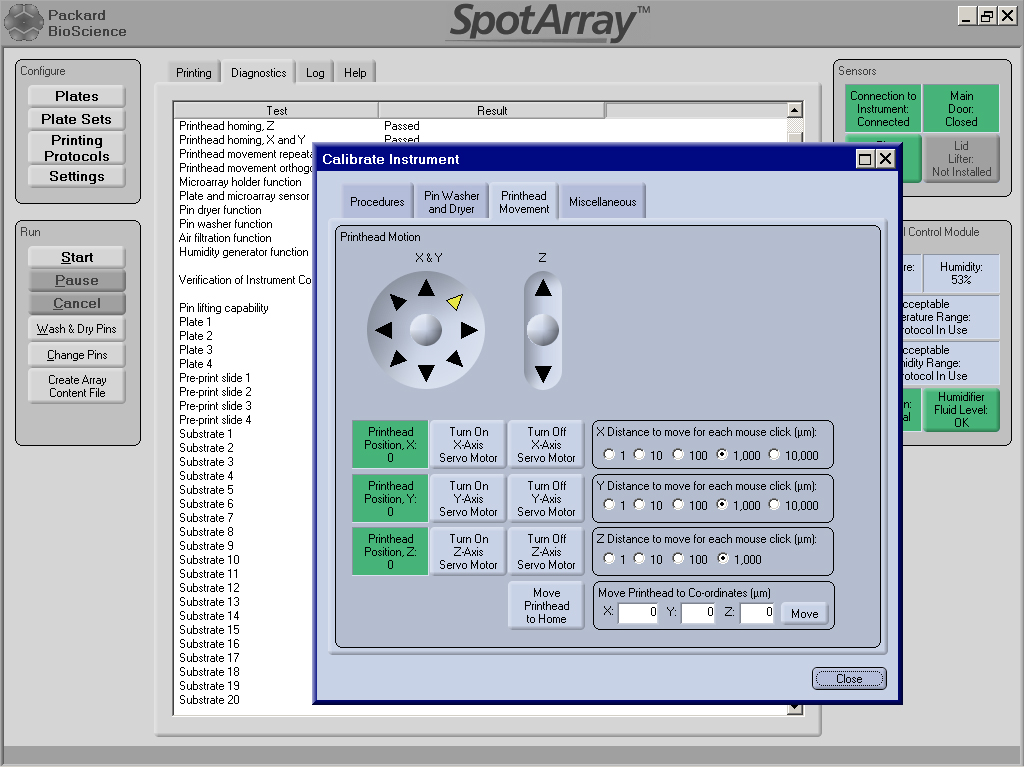Click the Start run button
This screenshot has width=1024, height=768.
coord(76,257)
